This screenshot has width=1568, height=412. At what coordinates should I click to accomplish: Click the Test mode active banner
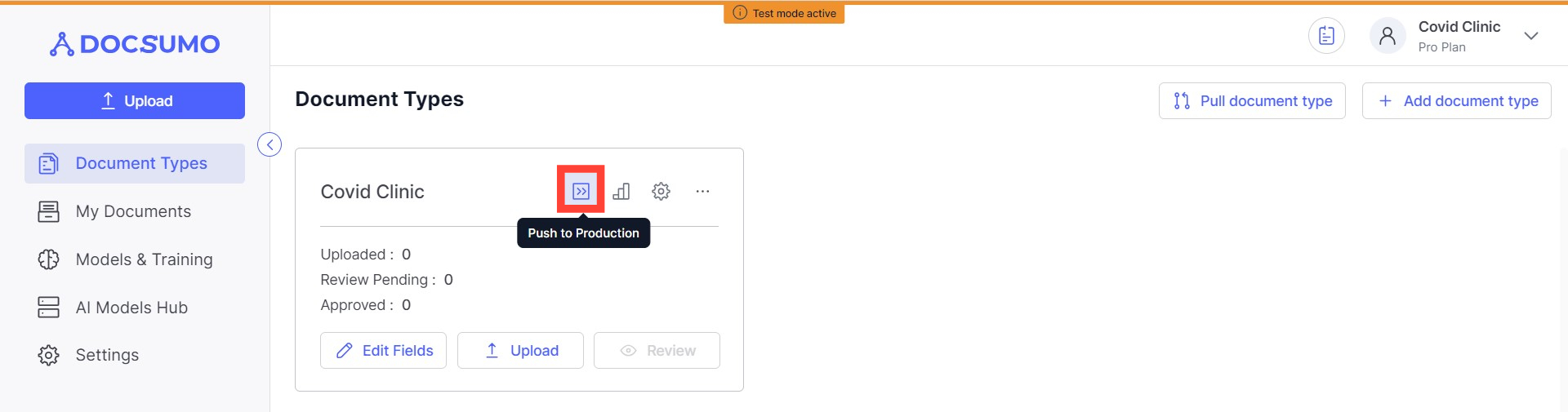point(784,13)
